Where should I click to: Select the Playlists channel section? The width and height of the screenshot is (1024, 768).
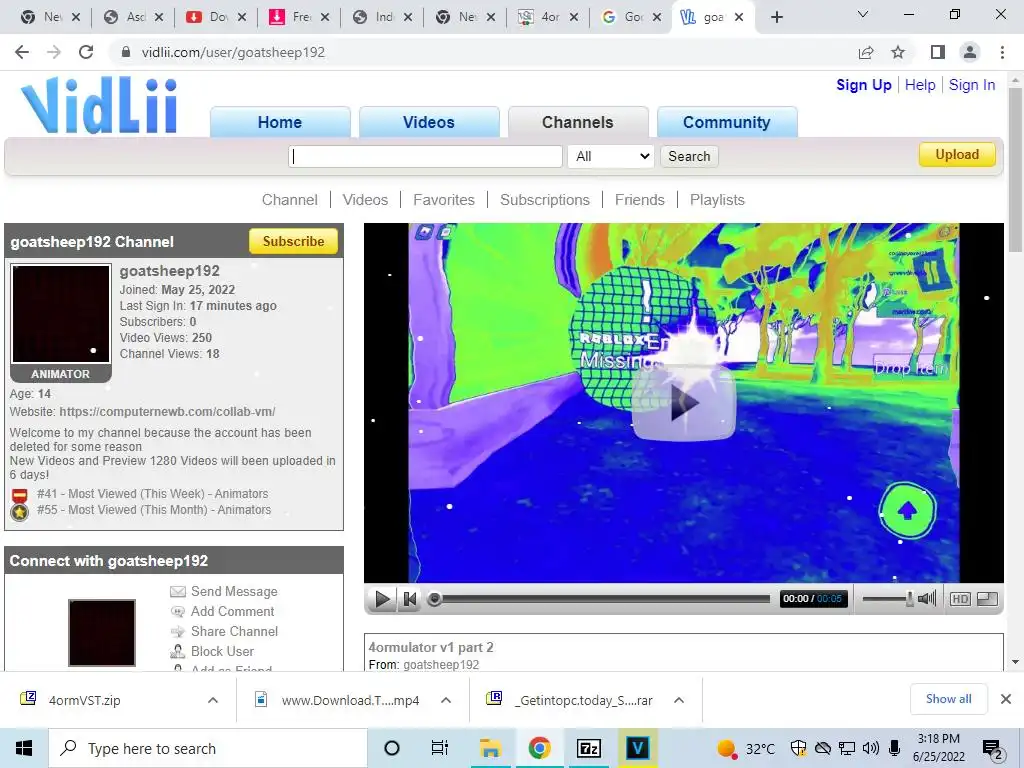click(x=717, y=200)
